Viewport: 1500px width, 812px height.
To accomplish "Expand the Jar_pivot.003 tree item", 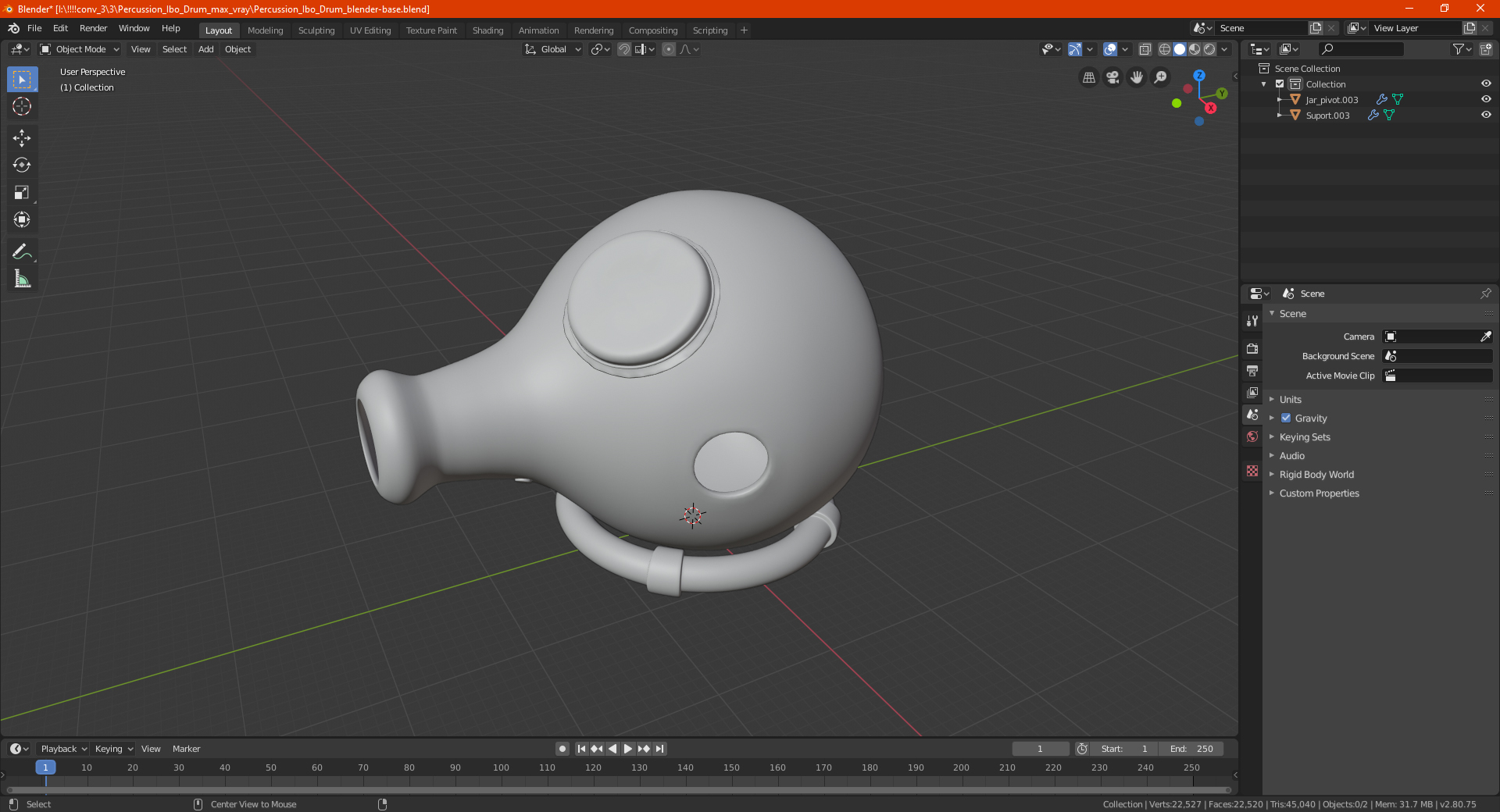I will click(x=1280, y=100).
